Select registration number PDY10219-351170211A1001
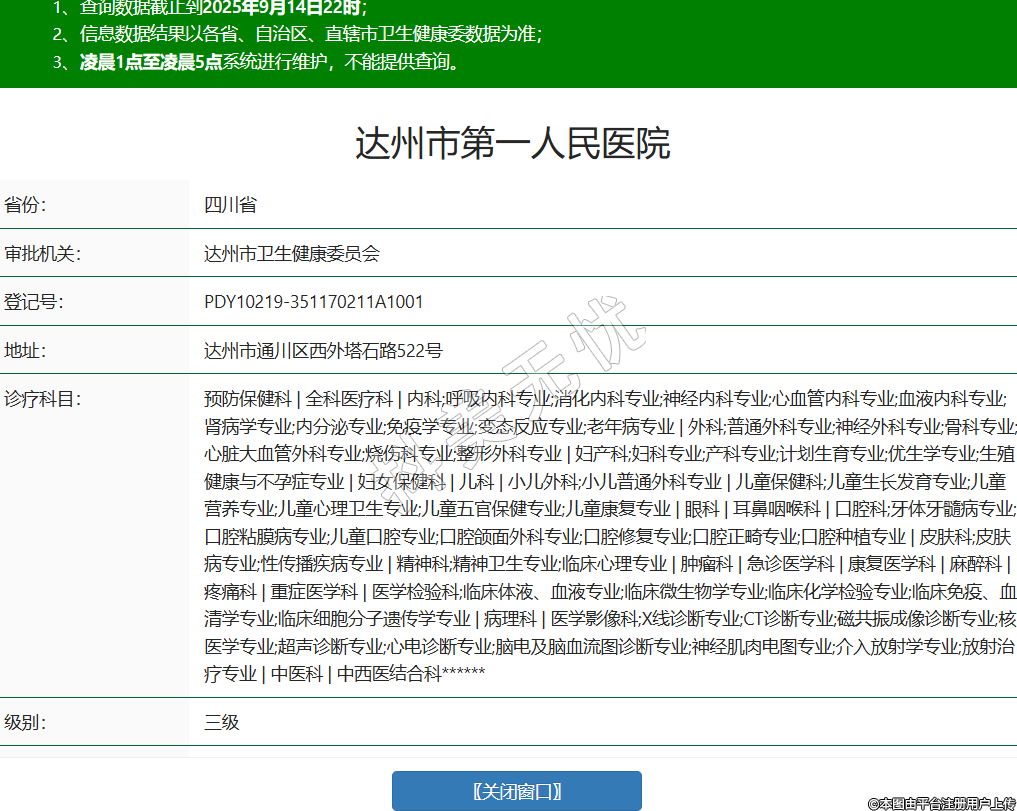This screenshot has height=811, width=1017. pos(313,301)
